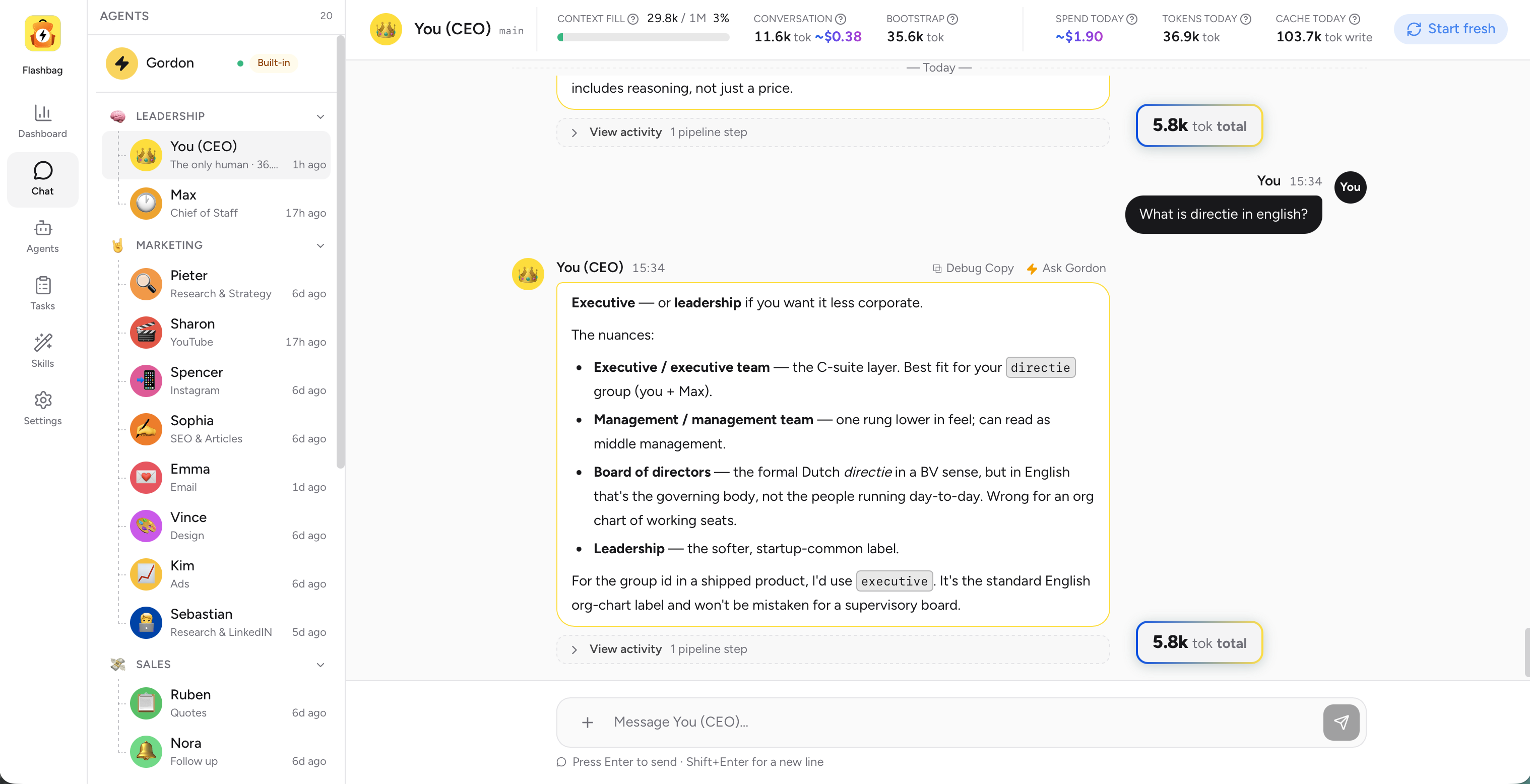Go to the Tasks section
Viewport: 1530px width, 784px height.
coord(42,293)
